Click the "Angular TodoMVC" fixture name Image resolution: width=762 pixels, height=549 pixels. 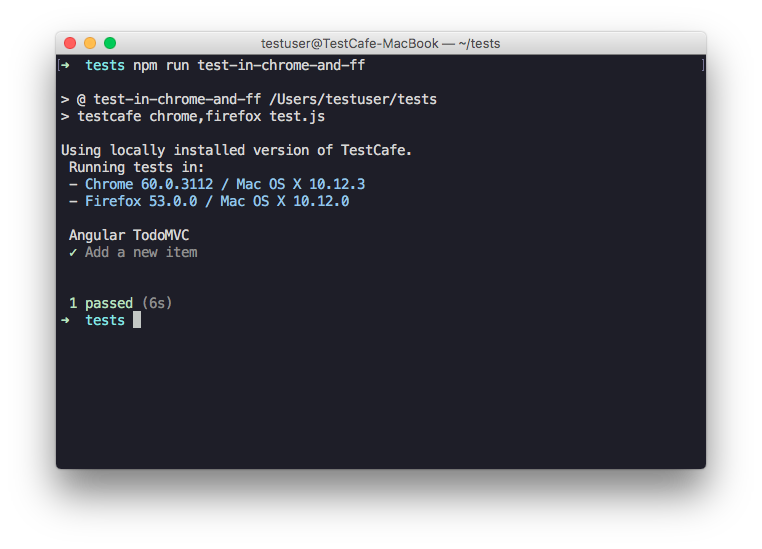129,235
